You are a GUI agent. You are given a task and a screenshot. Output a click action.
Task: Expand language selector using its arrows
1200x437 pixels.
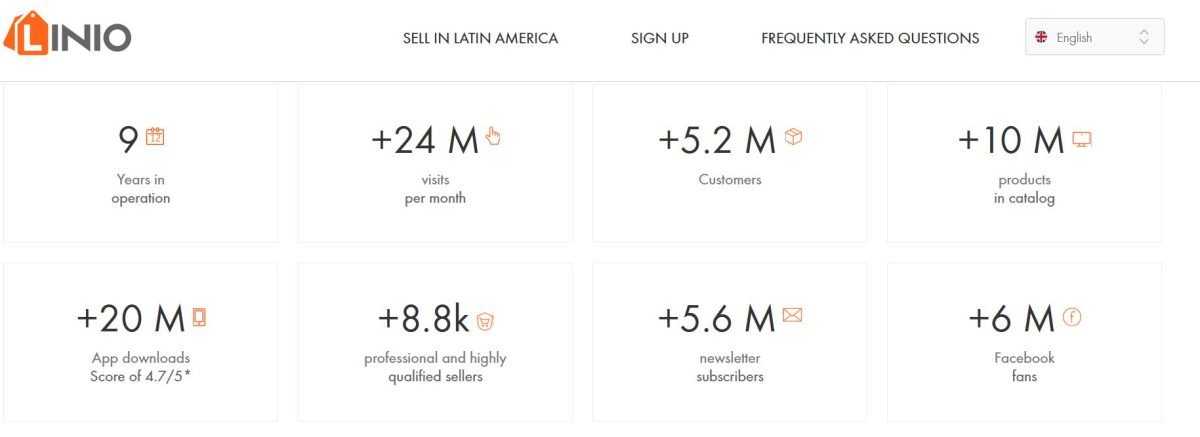pyautogui.click(x=1145, y=37)
